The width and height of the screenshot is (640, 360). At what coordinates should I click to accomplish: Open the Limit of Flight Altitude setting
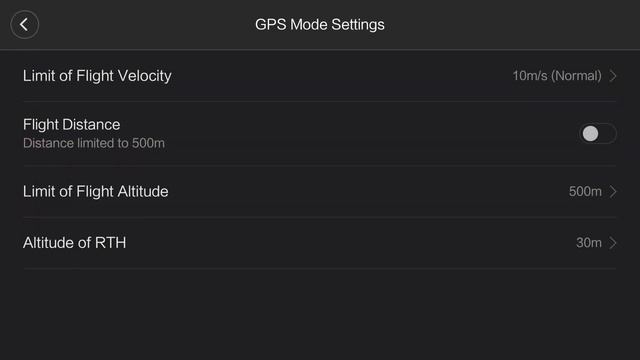(320, 191)
